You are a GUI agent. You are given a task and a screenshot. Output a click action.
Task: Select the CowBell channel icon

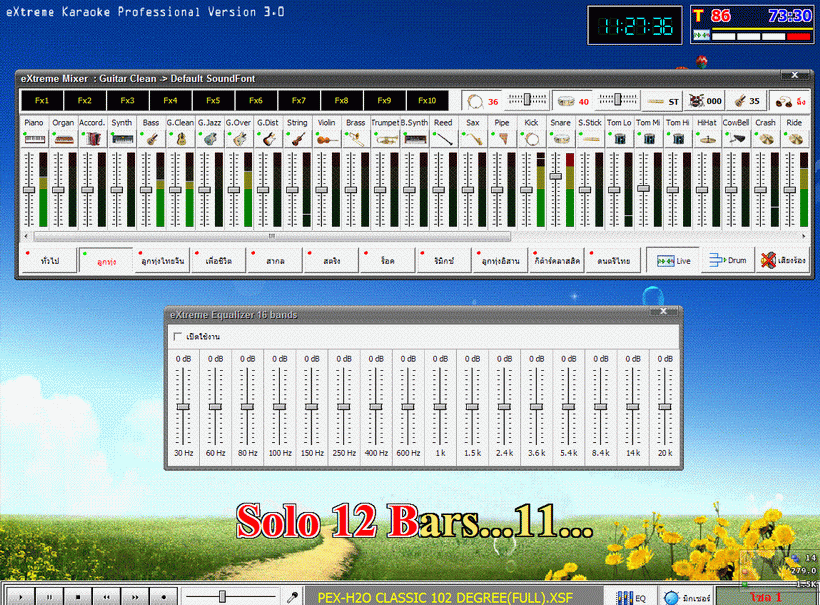point(737,139)
